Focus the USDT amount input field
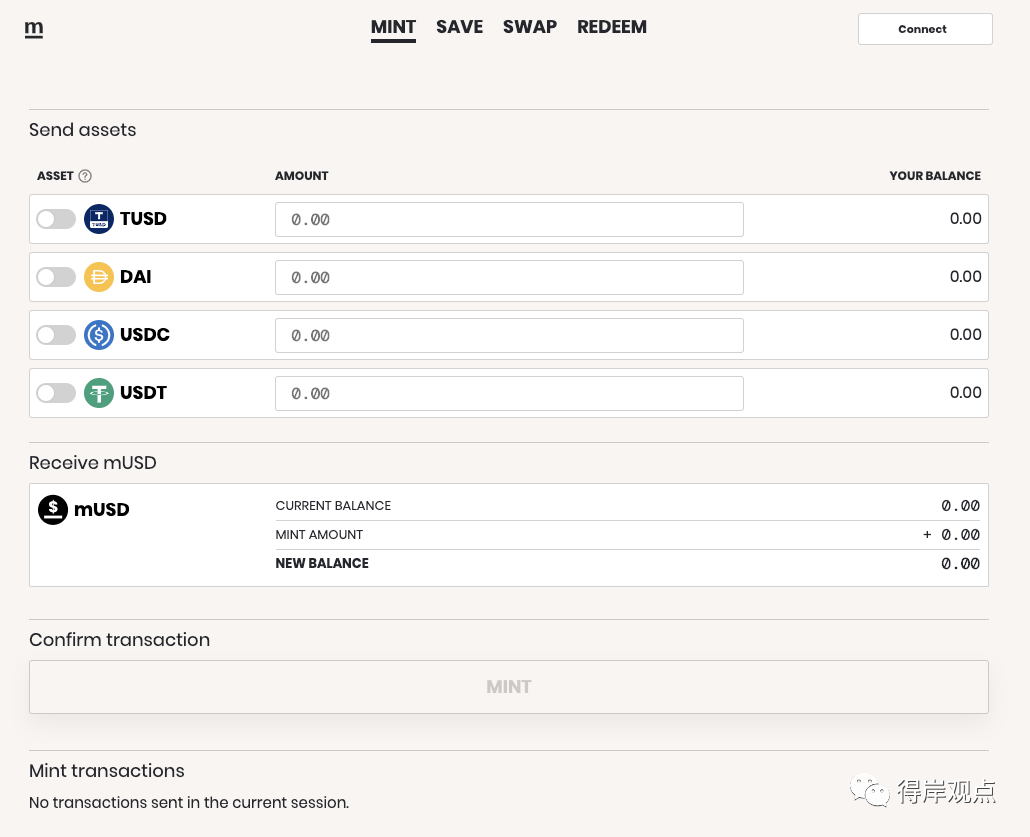1030x837 pixels. click(x=509, y=394)
